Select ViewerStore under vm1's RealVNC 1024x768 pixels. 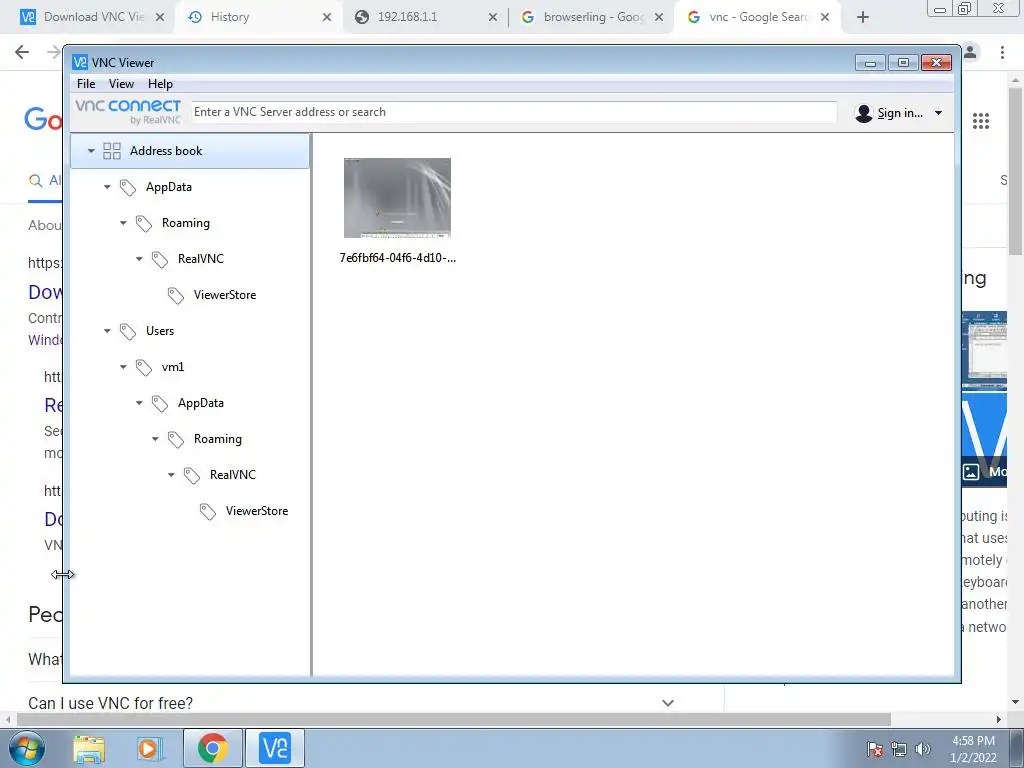pos(257,511)
